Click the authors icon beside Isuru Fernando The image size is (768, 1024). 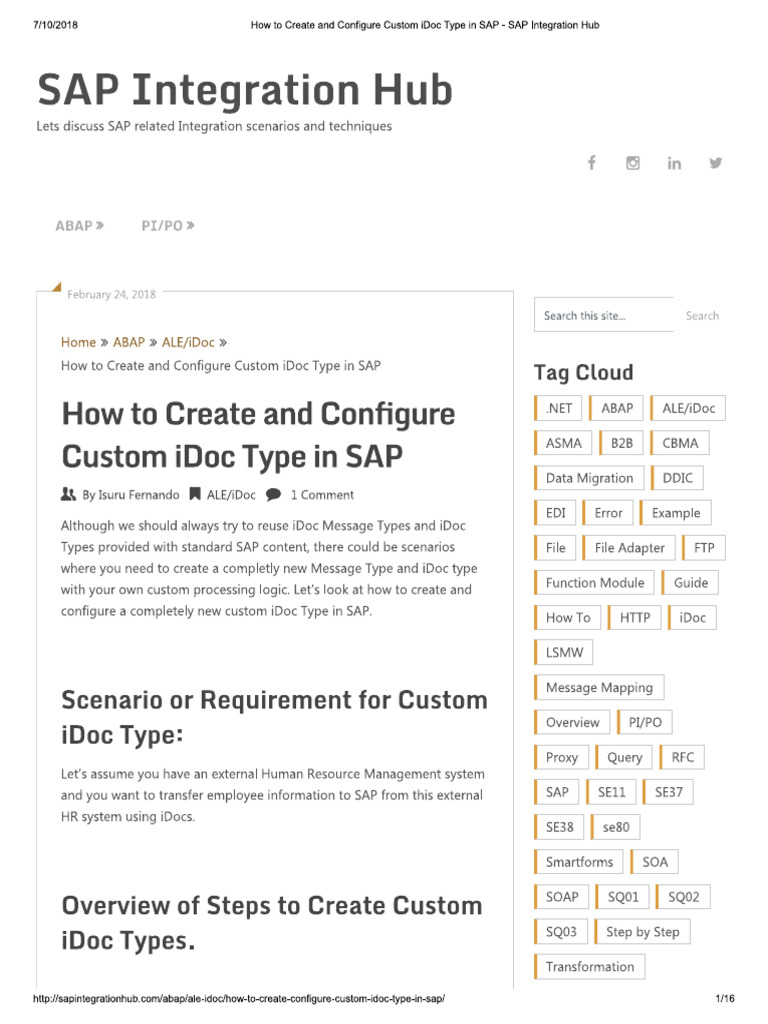(68, 494)
